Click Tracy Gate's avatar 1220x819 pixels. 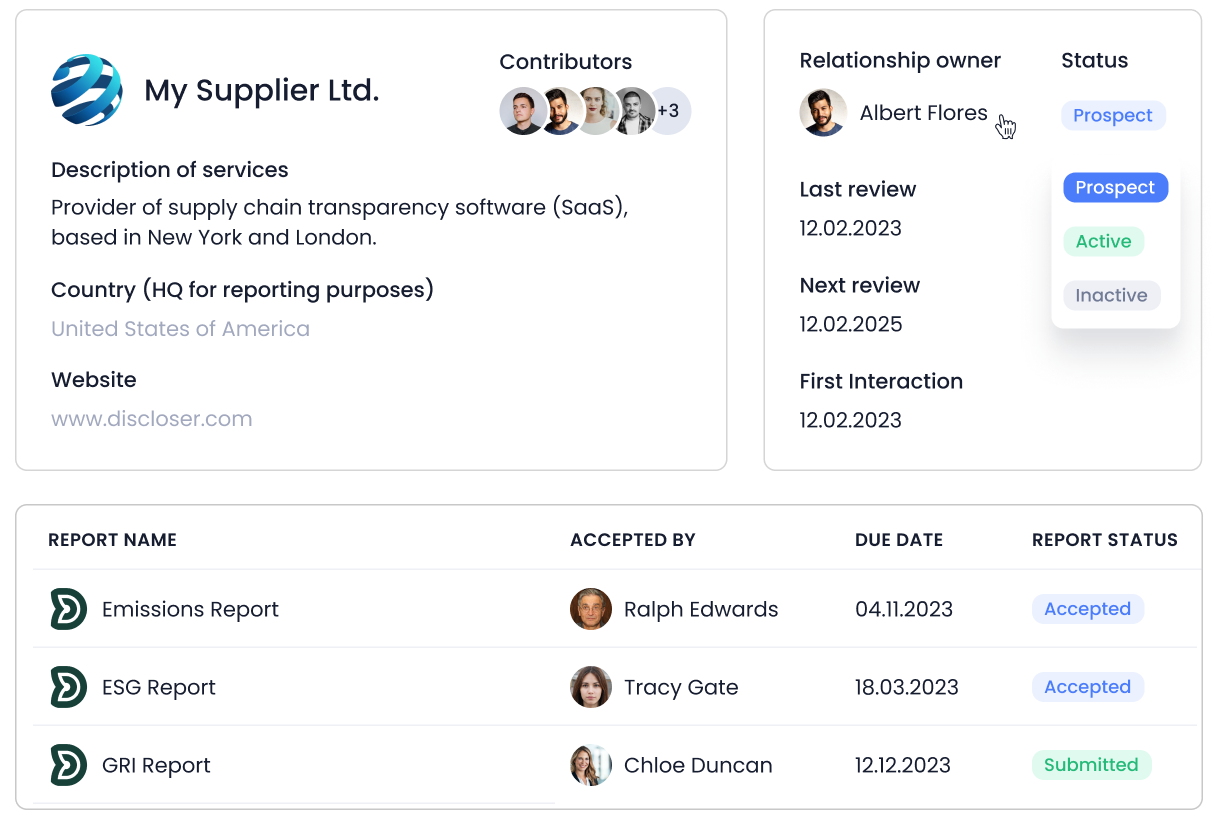591,687
